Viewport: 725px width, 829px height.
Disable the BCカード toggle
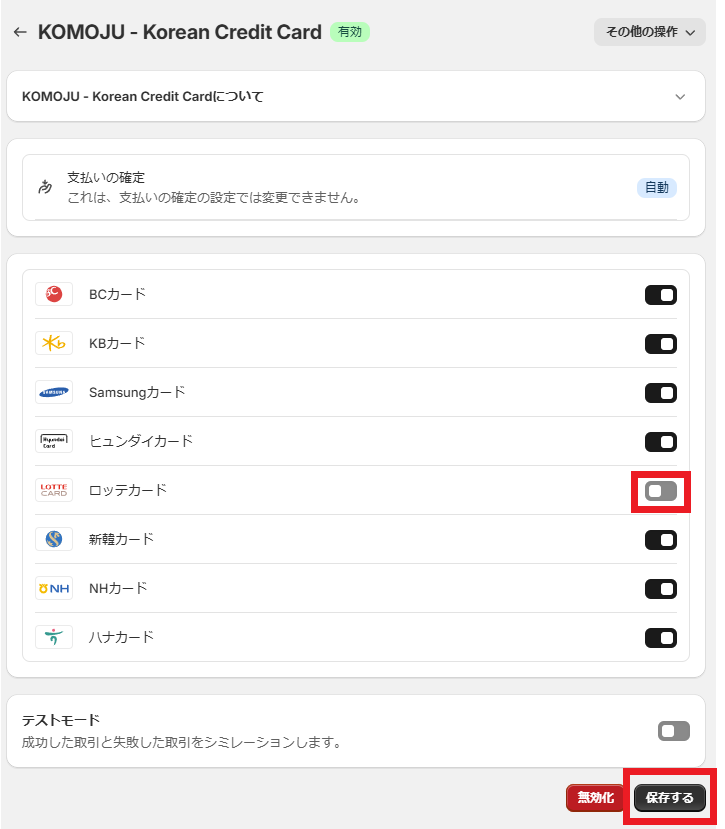pos(661,295)
